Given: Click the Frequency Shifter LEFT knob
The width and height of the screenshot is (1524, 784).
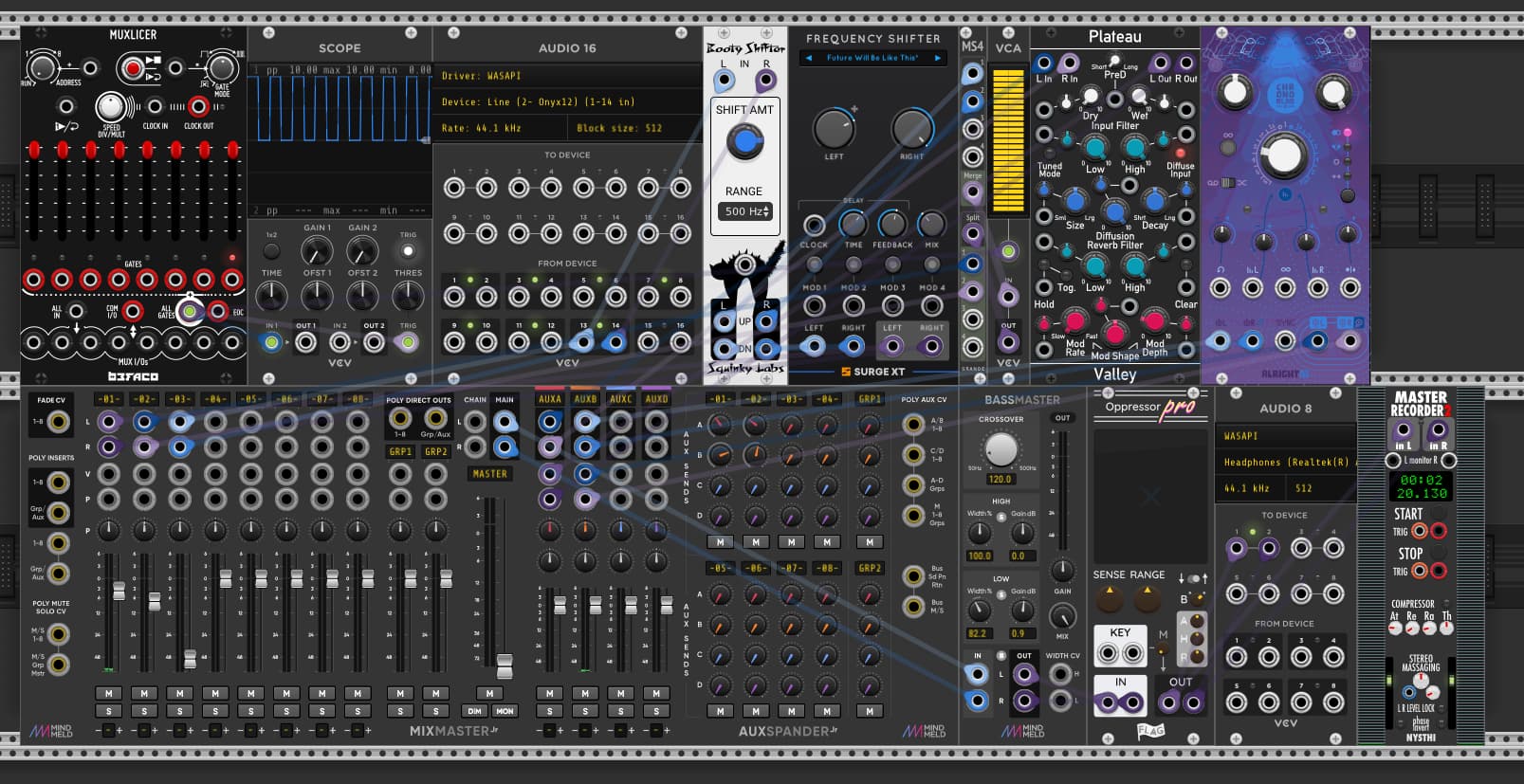Looking at the screenshot, I should [x=834, y=129].
